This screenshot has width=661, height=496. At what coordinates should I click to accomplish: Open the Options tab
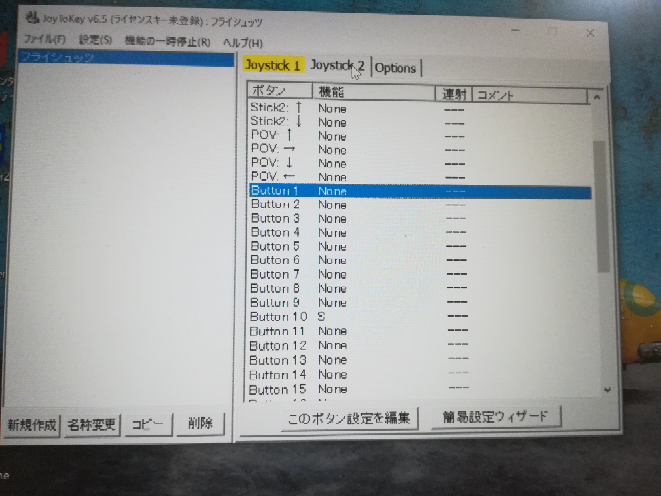click(395, 68)
